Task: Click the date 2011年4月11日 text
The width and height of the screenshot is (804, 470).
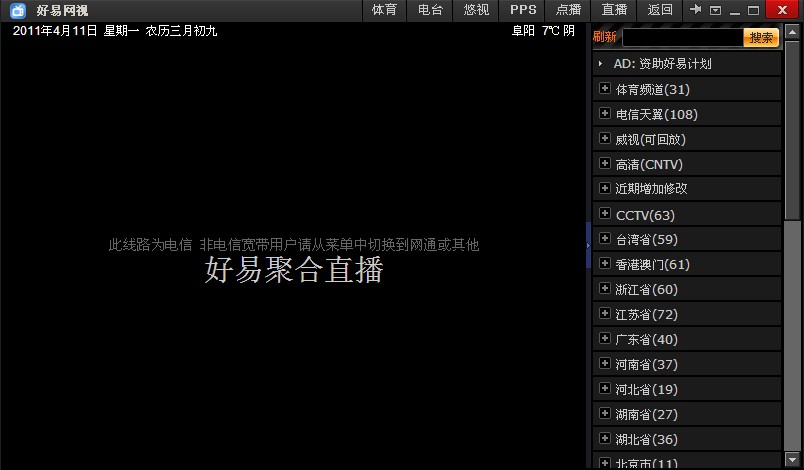Action: click(55, 31)
